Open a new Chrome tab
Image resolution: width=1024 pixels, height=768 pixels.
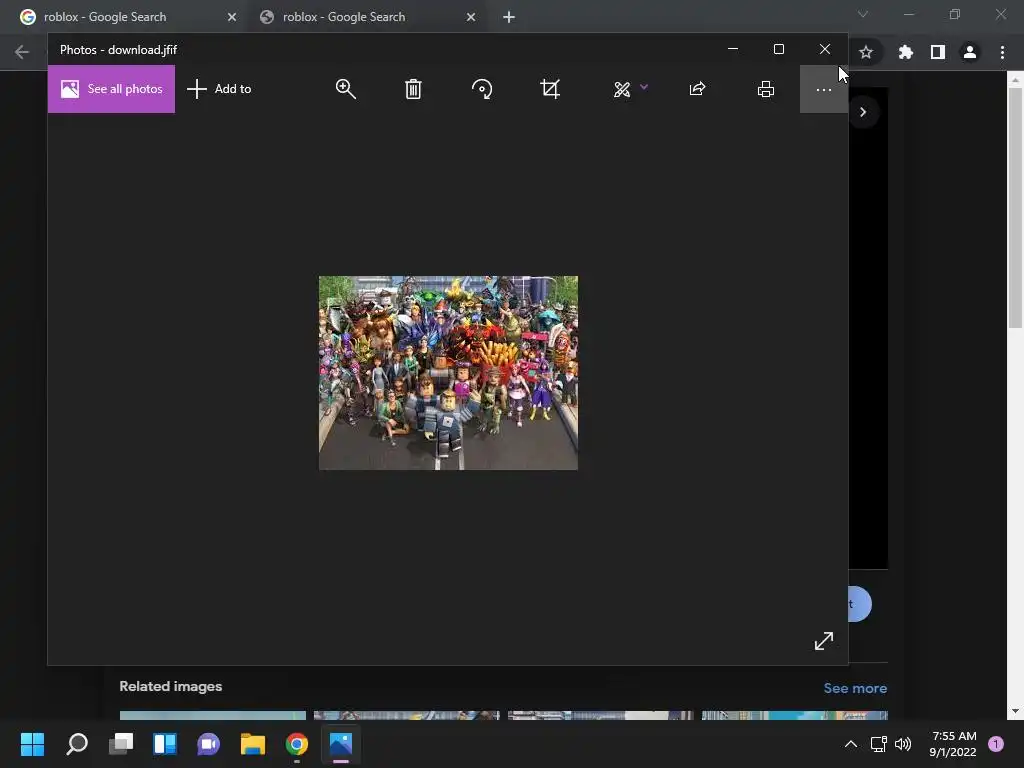click(x=509, y=17)
